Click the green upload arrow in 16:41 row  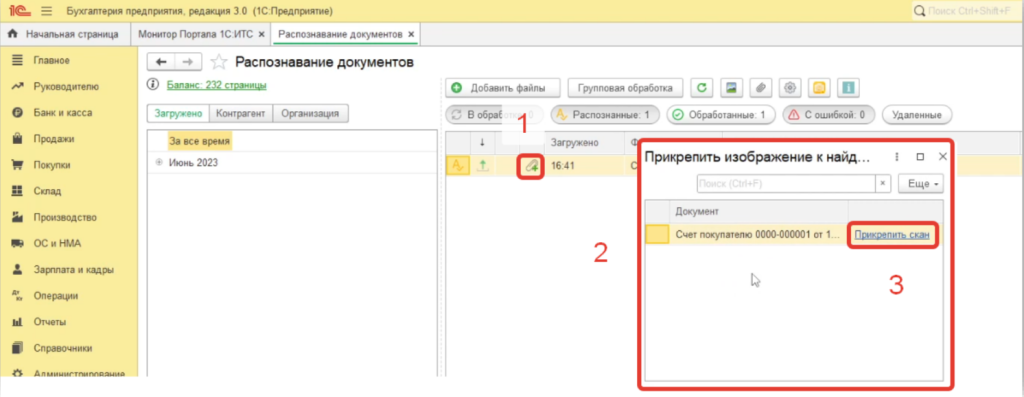(482, 167)
